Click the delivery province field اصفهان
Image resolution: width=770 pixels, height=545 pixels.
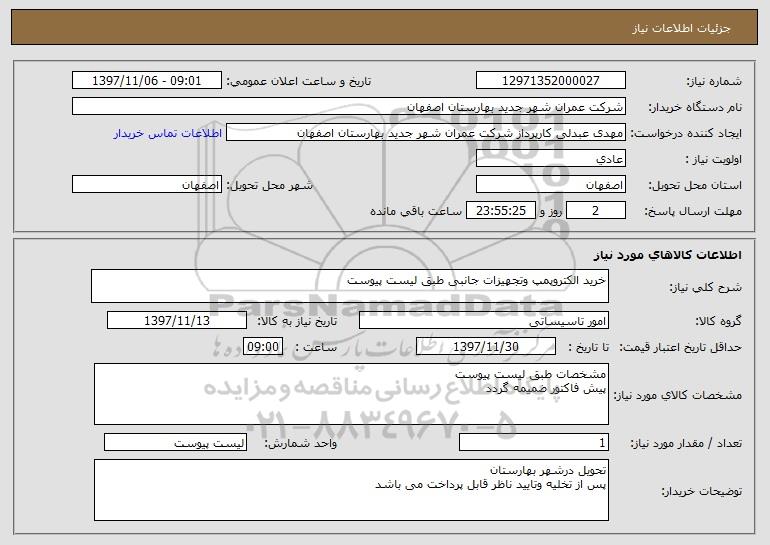tap(550, 185)
